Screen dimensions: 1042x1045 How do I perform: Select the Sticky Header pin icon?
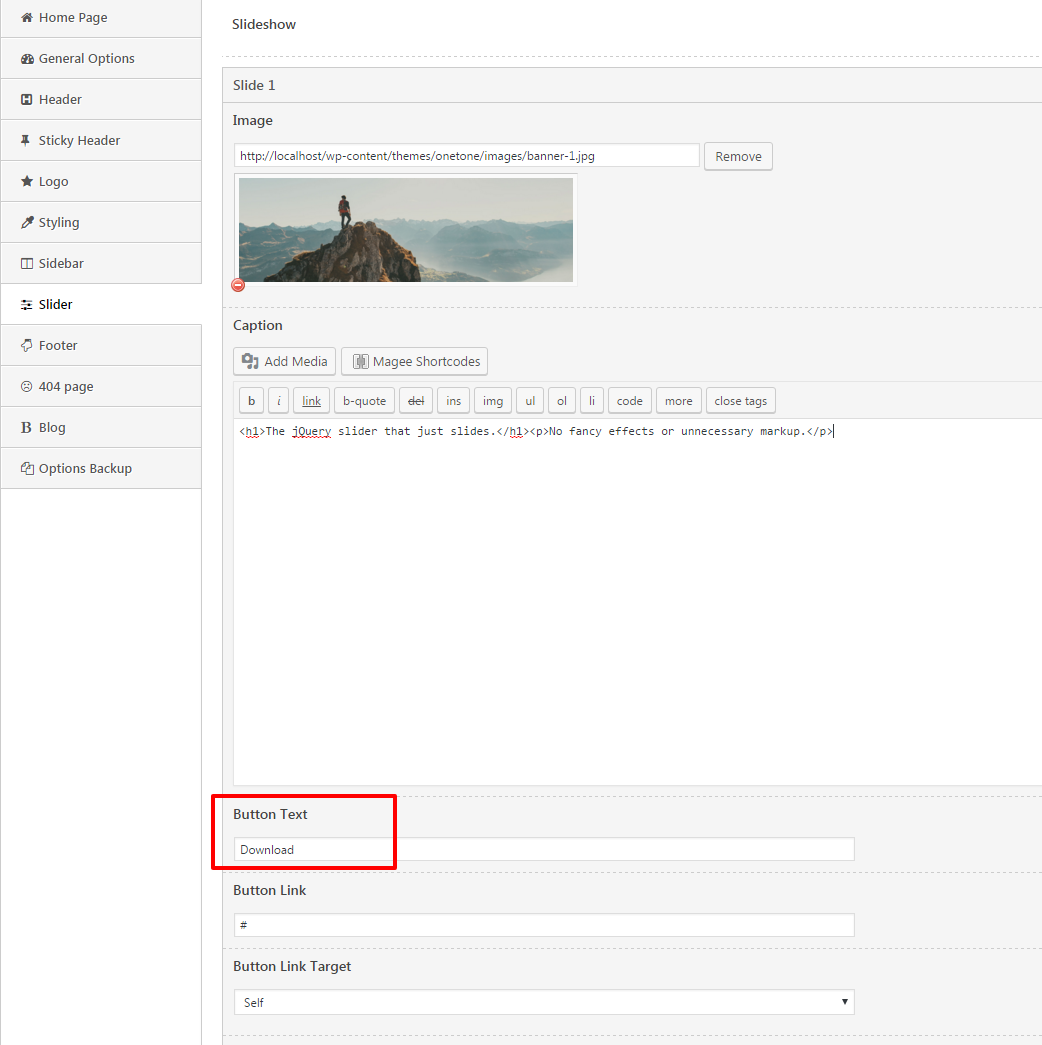pos(25,140)
